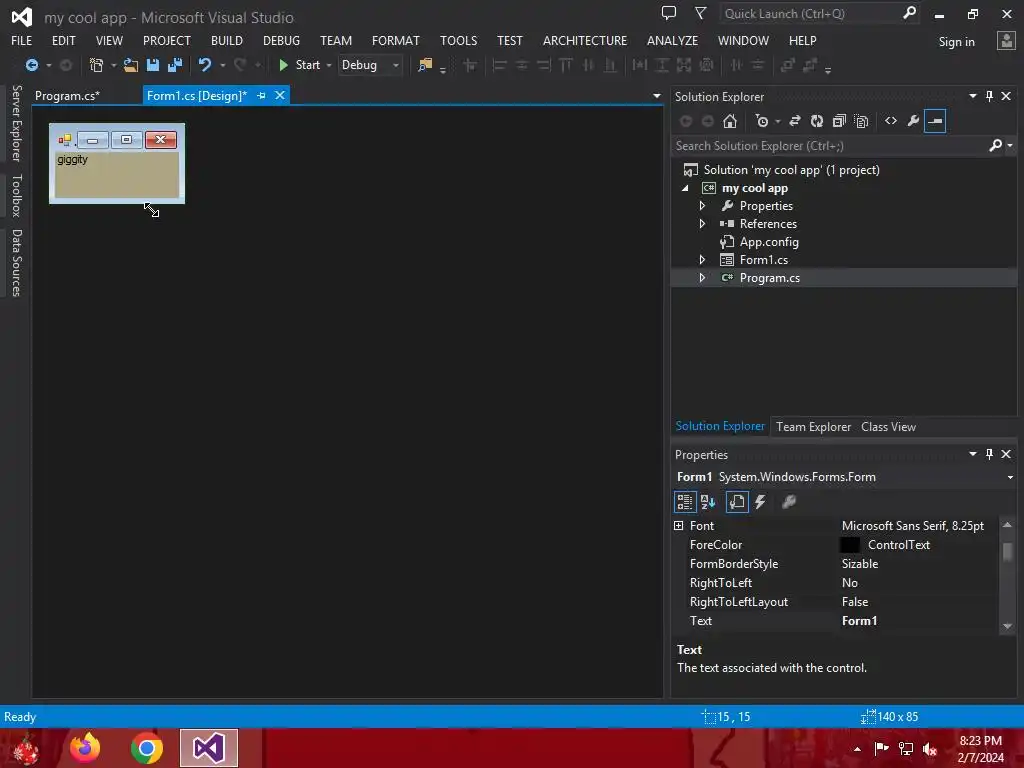This screenshot has width=1024, height=768.
Task: Open the FORMAT menu
Action: (396, 40)
